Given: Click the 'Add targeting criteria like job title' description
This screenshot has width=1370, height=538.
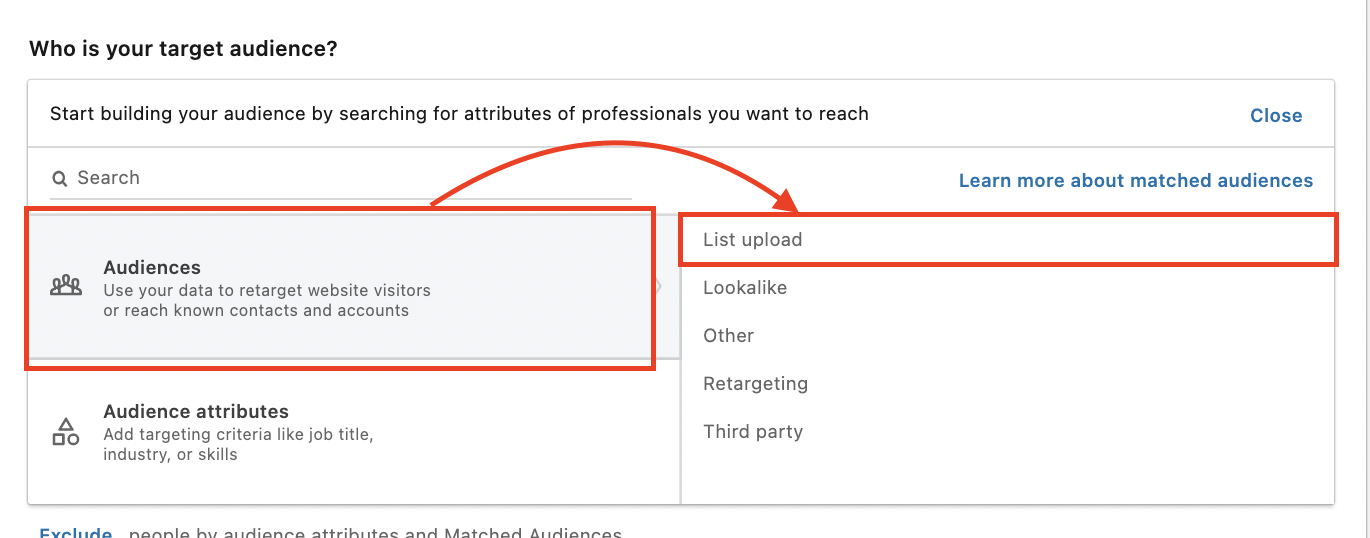Looking at the screenshot, I should 238,445.
